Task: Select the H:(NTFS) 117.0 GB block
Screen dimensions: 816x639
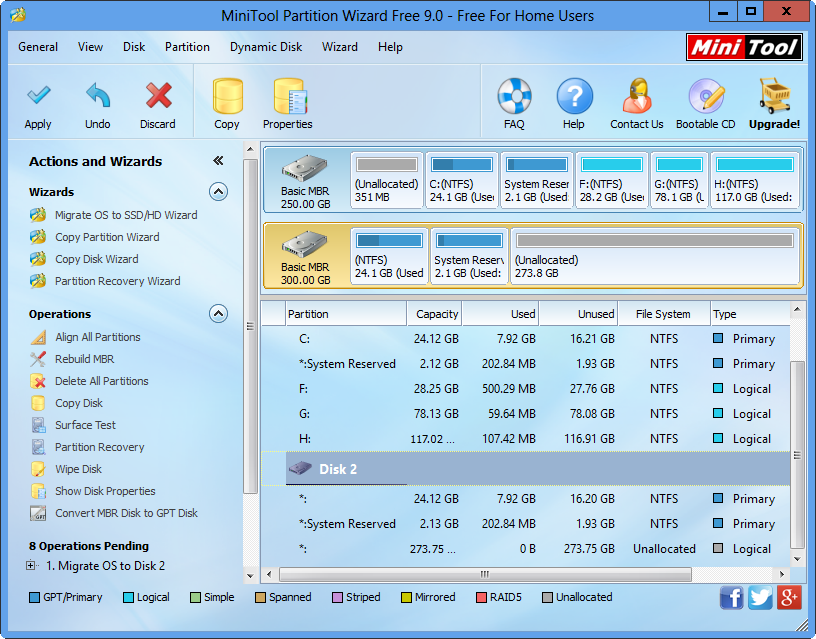Action: [x=755, y=181]
